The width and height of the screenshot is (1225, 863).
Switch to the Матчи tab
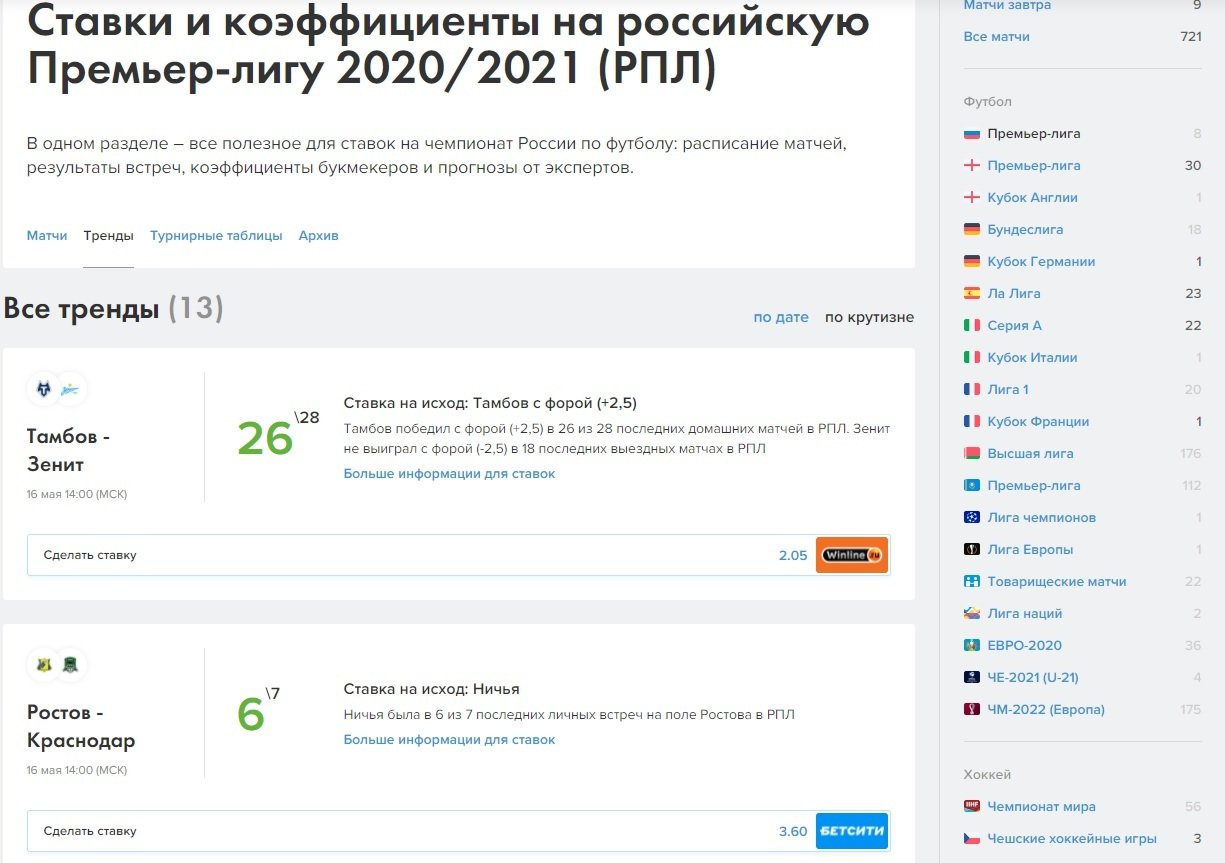point(47,236)
